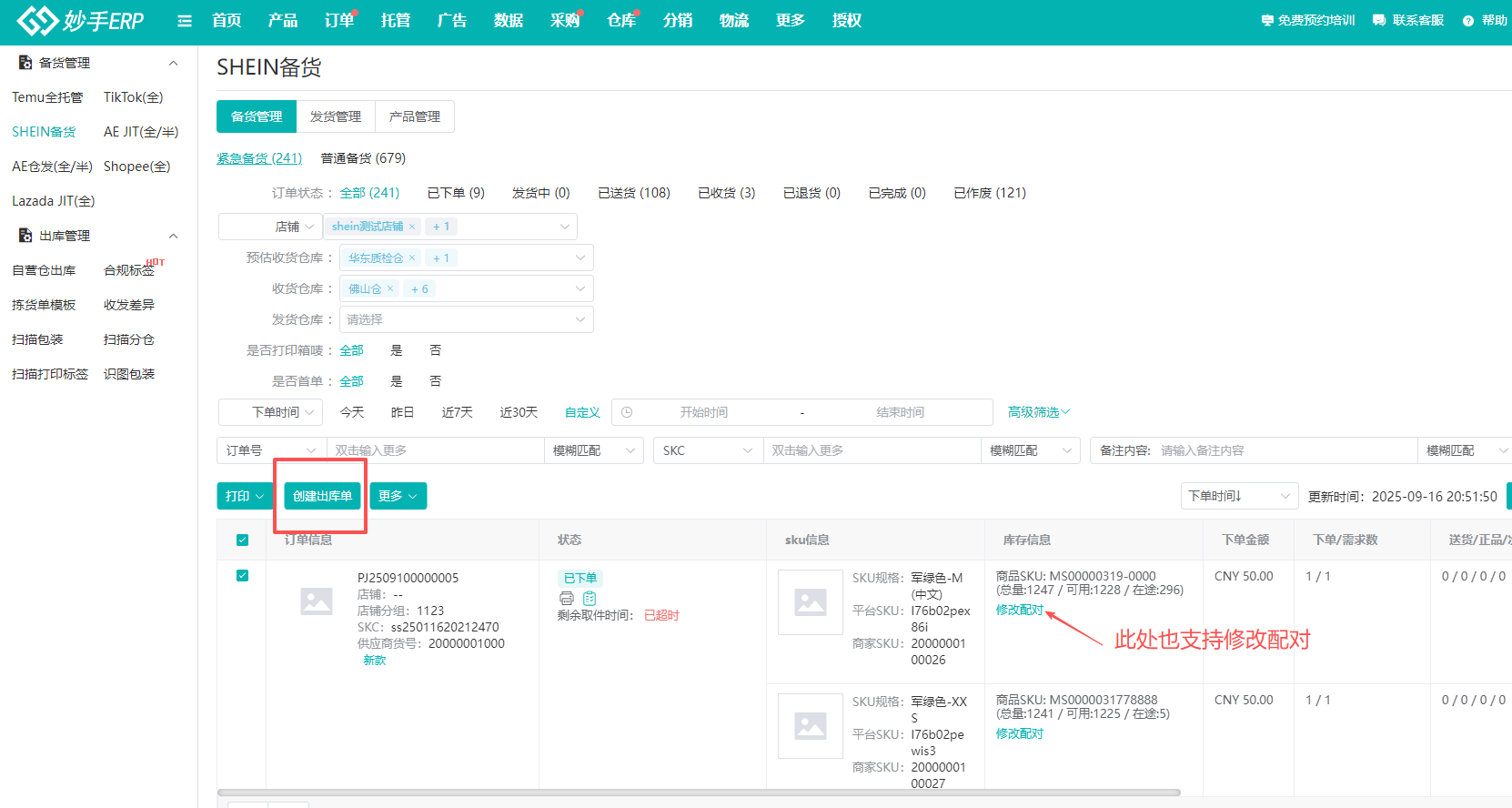Toggle the hamburger sidebar menu icon
The image size is (1512, 808).
[185, 21]
